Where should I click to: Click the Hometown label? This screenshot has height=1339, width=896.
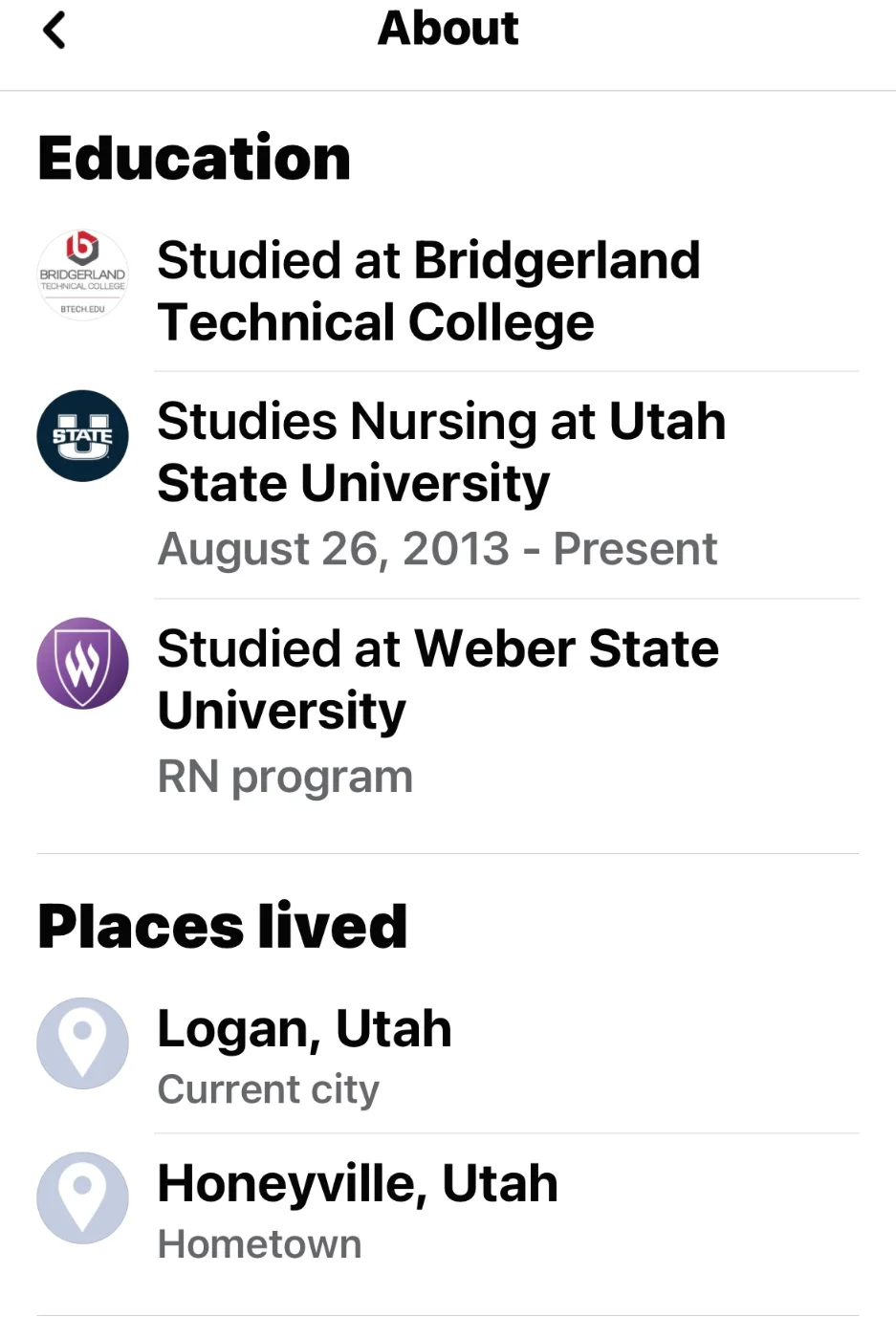click(259, 1244)
